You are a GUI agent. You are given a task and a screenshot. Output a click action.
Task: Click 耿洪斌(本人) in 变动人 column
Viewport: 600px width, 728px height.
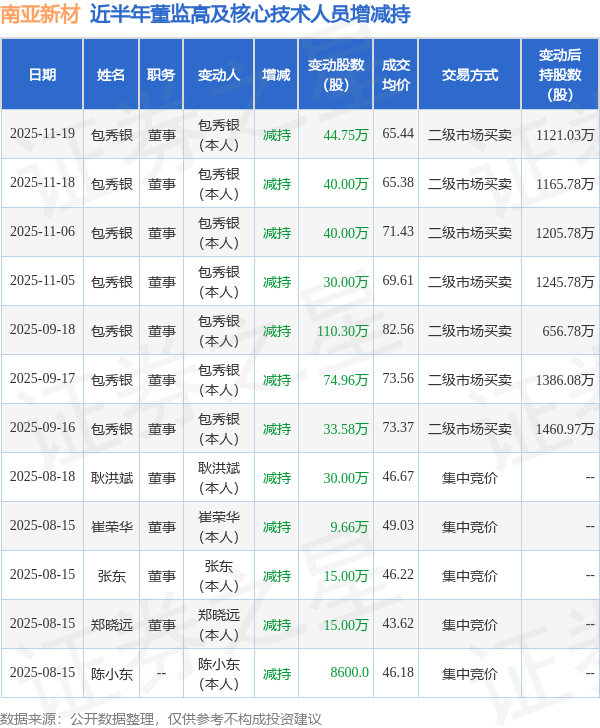coord(219,478)
